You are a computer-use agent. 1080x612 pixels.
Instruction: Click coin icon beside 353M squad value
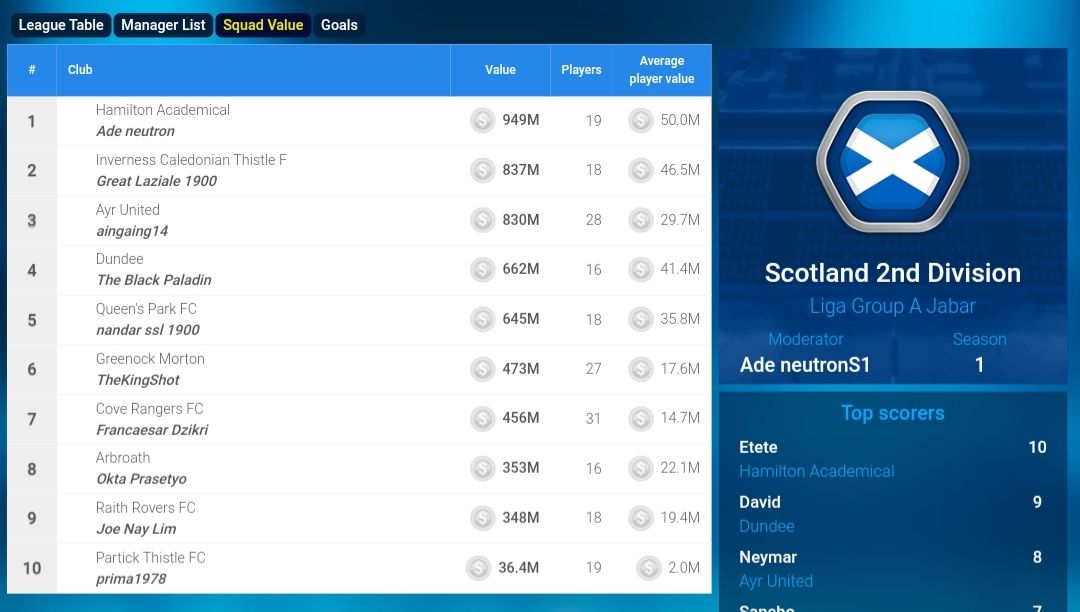pyautogui.click(x=483, y=468)
